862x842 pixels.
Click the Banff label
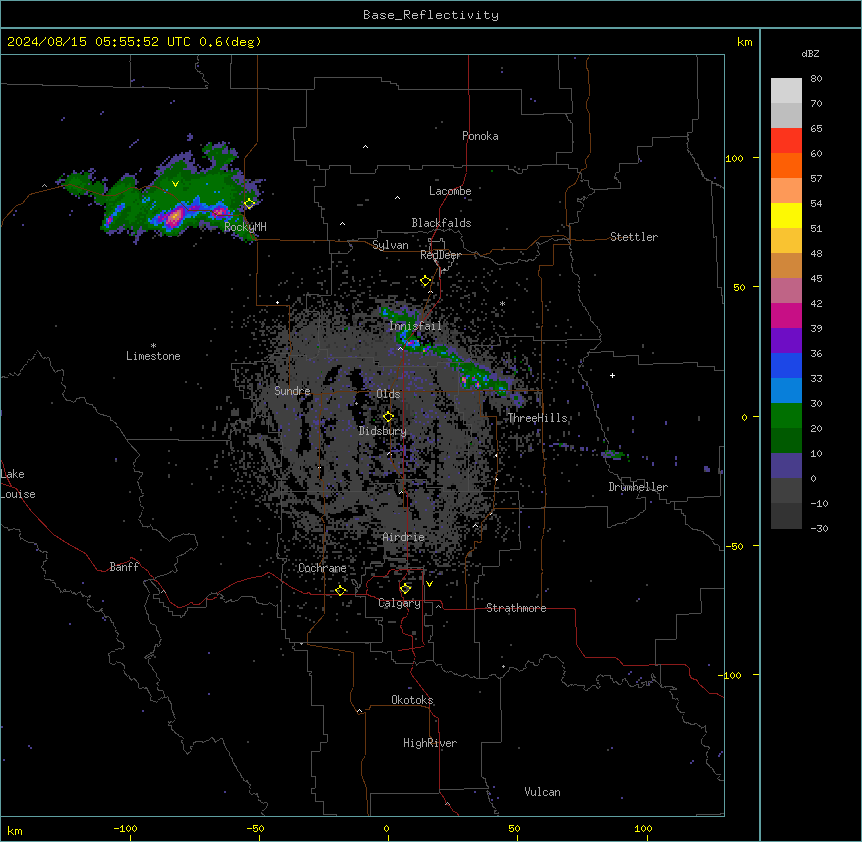(x=124, y=567)
